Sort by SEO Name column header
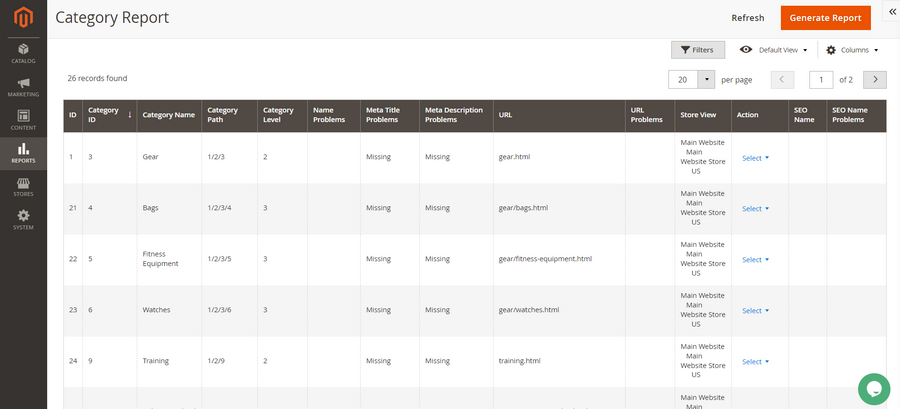Screen dimensions: 900x409 click(808, 115)
